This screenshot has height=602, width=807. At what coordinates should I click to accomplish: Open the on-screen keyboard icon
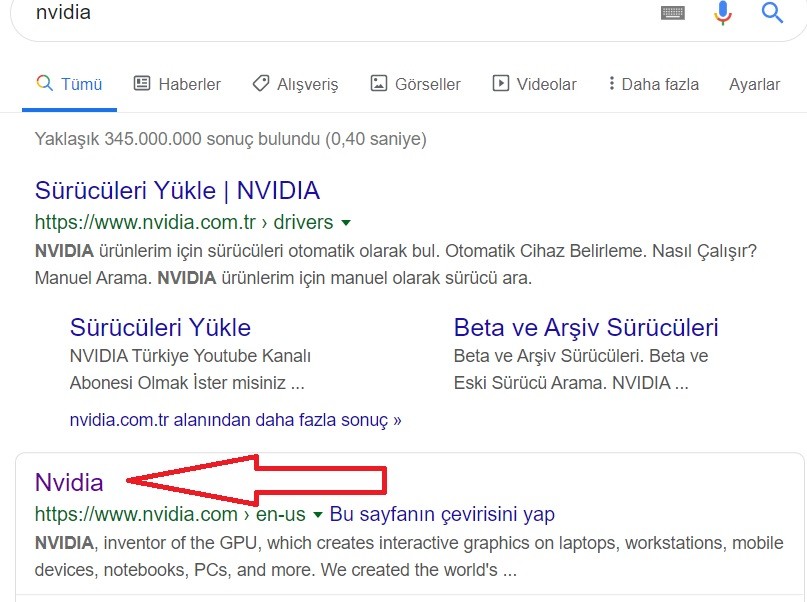coord(673,13)
